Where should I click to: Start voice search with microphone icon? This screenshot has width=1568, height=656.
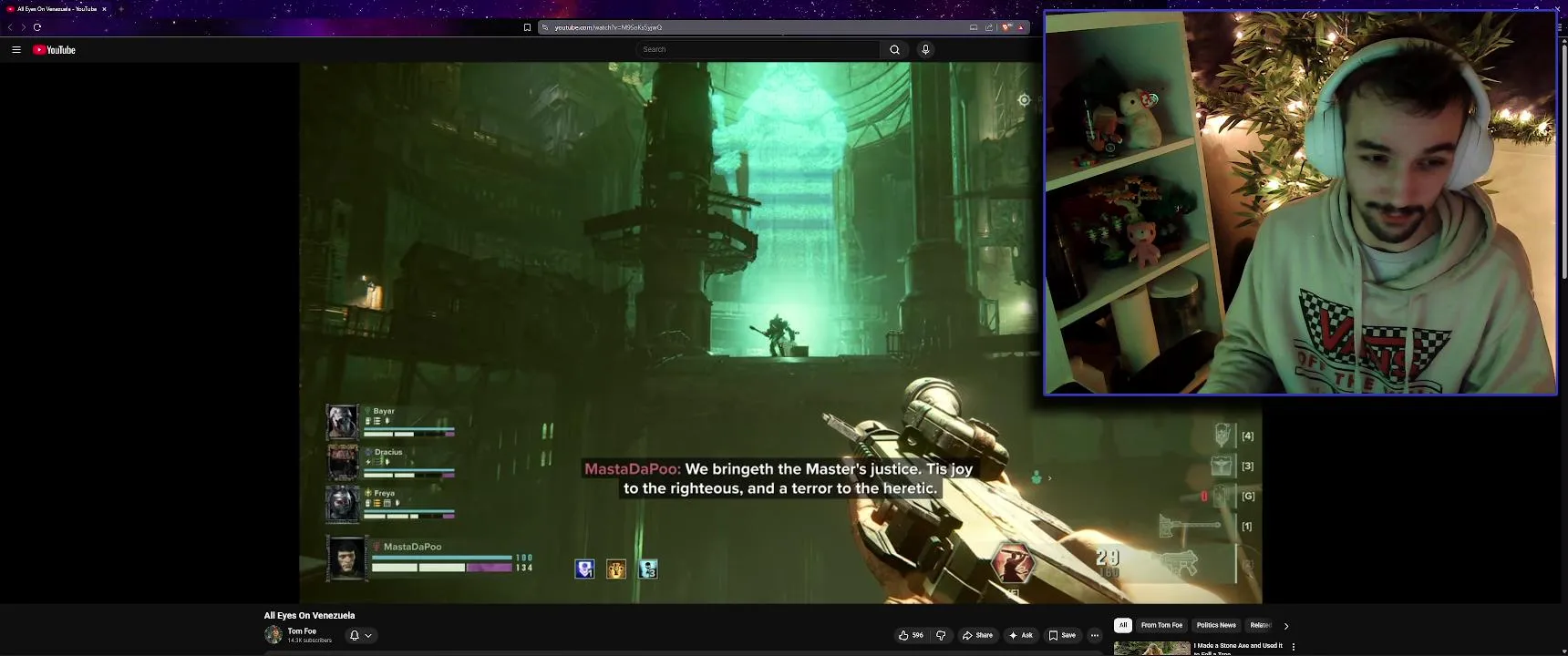pos(925,49)
